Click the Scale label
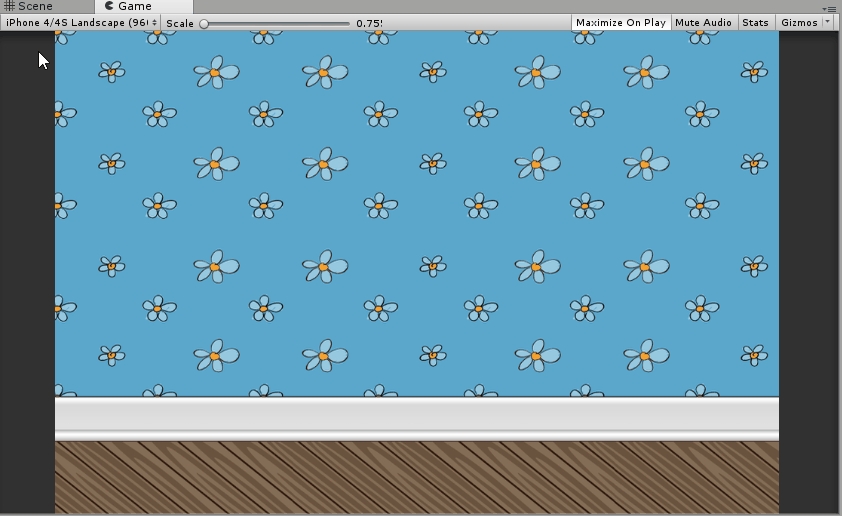 point(180,23)
